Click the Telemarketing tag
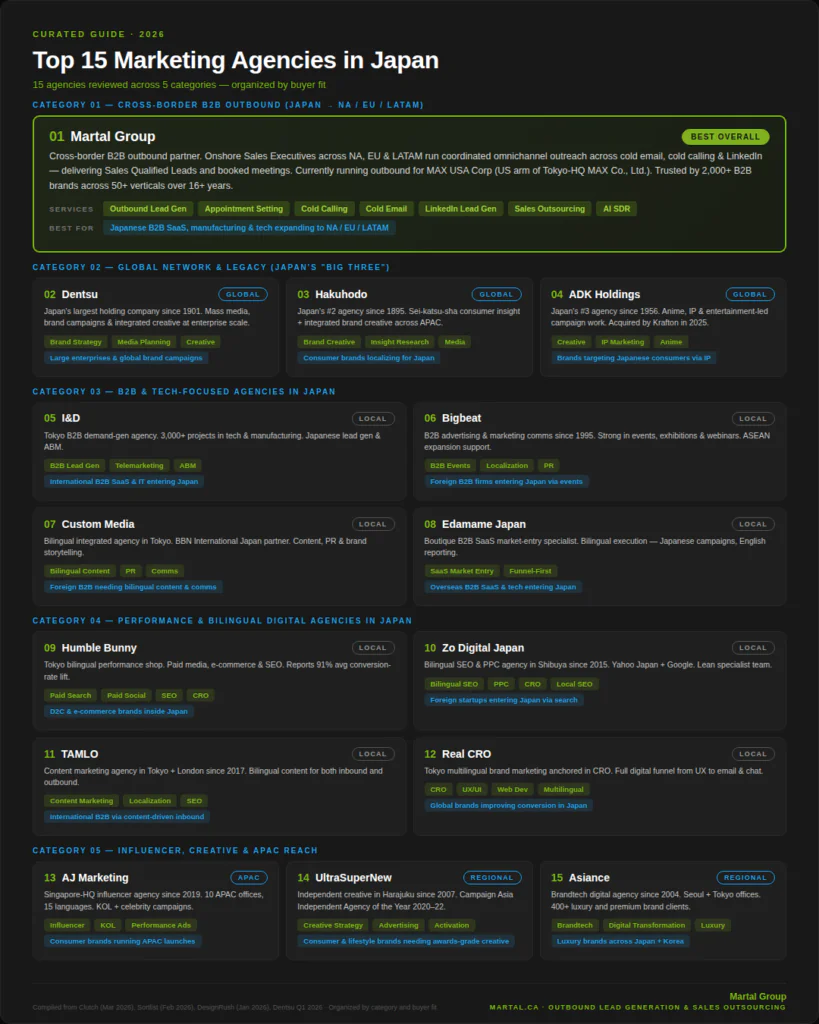The image size is (819, 1024). 139,466
